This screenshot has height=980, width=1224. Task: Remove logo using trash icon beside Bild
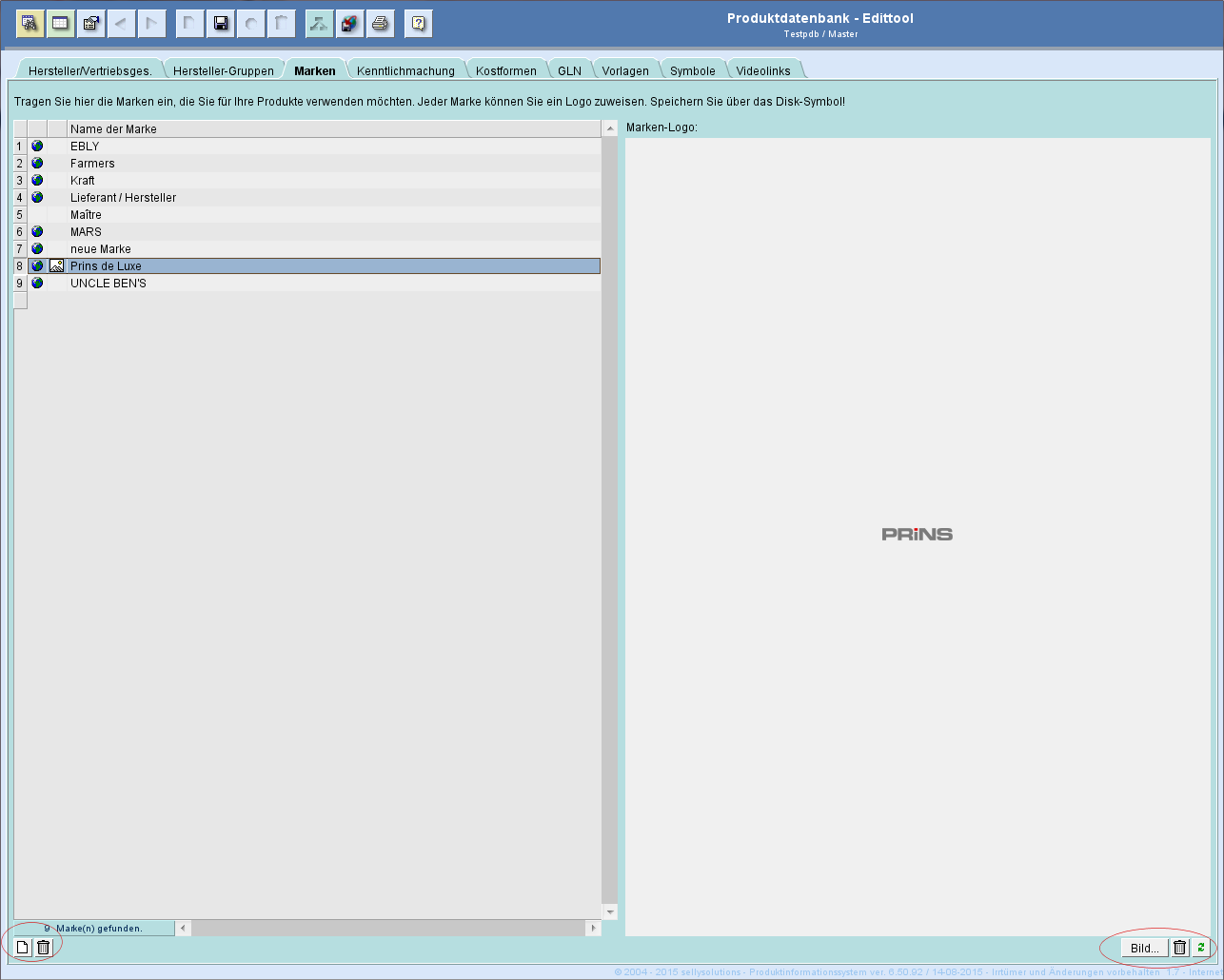tap(1179, 948)
